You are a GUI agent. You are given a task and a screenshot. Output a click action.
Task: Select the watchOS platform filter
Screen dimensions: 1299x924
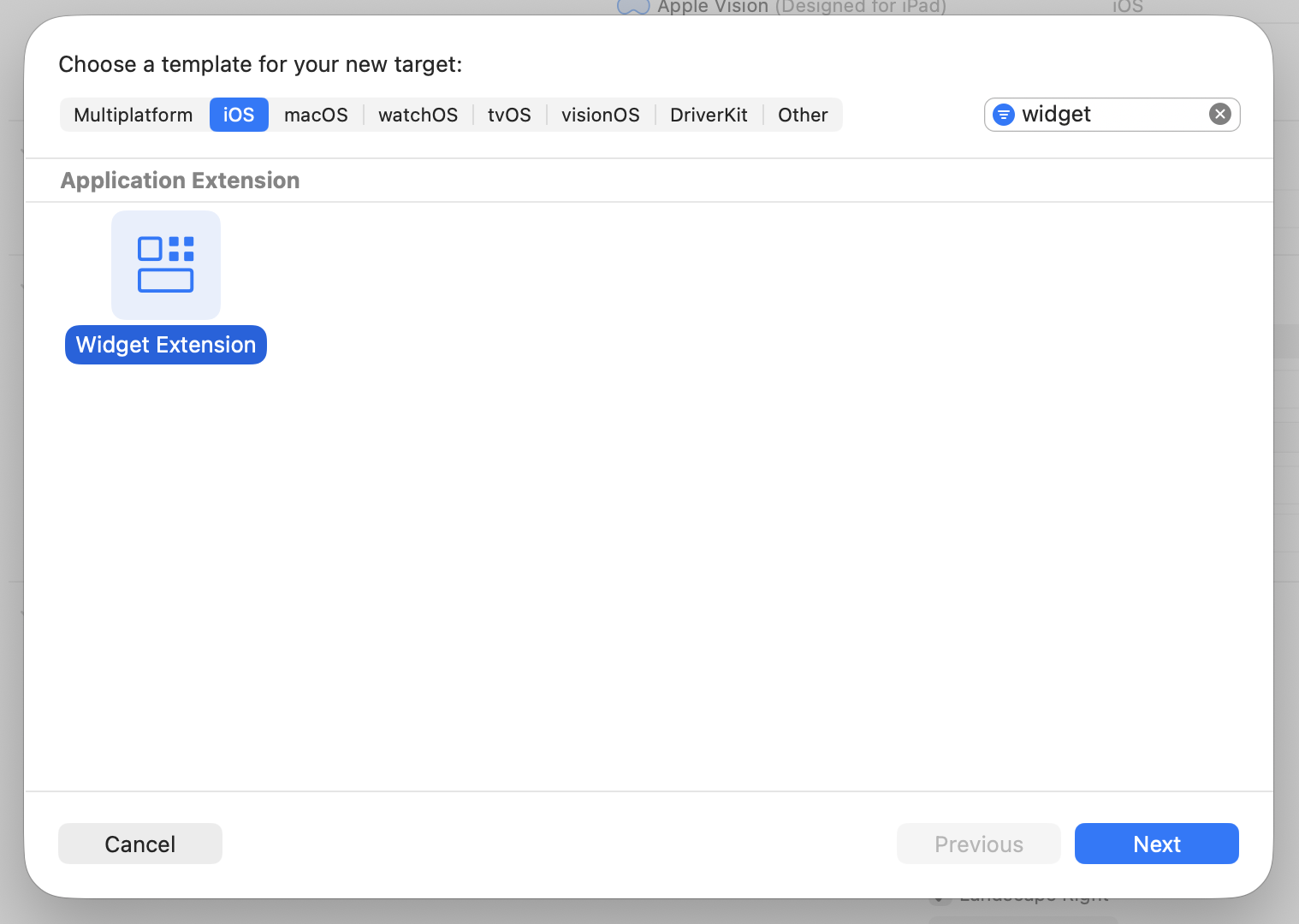coord(418,114)
